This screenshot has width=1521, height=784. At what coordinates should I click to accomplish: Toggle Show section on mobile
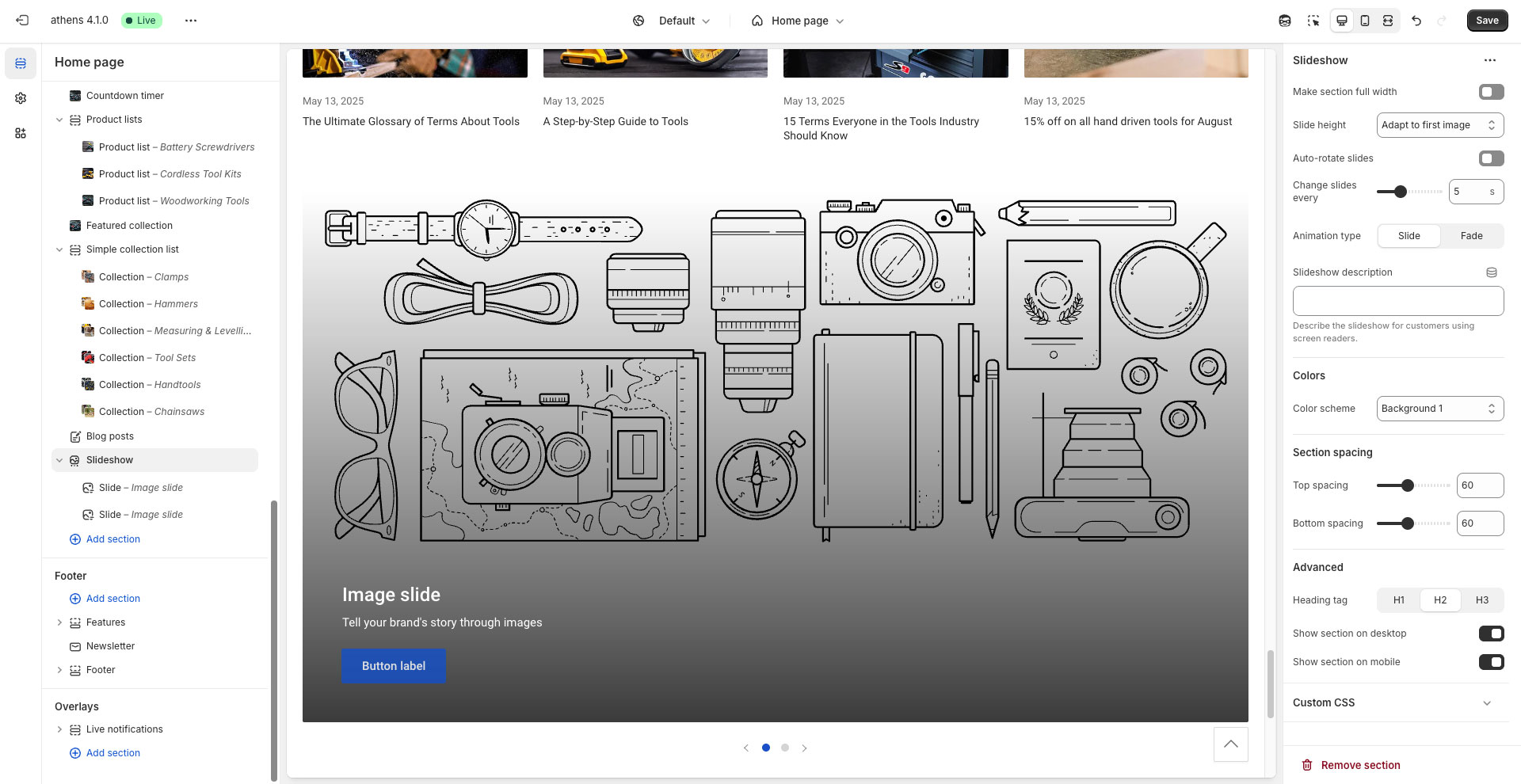coord(1491,662)
